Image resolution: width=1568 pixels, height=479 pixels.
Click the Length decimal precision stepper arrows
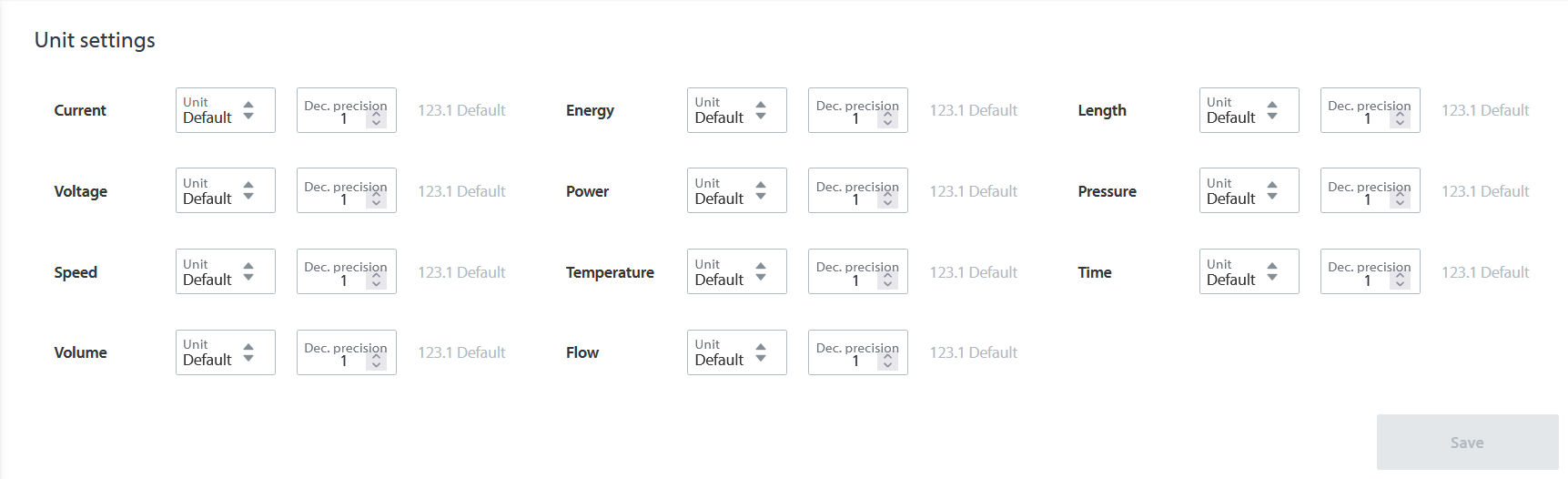[x=1401, y=119]
